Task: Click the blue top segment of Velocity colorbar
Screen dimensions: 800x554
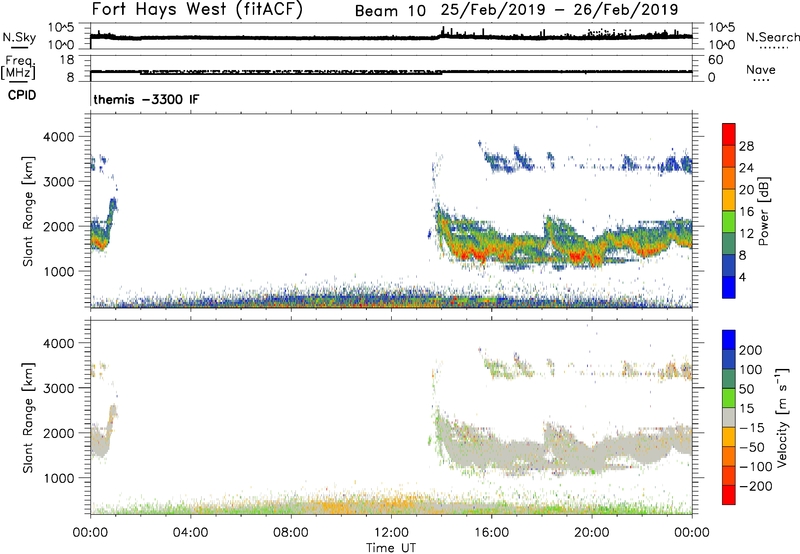Action: [729, 340]
